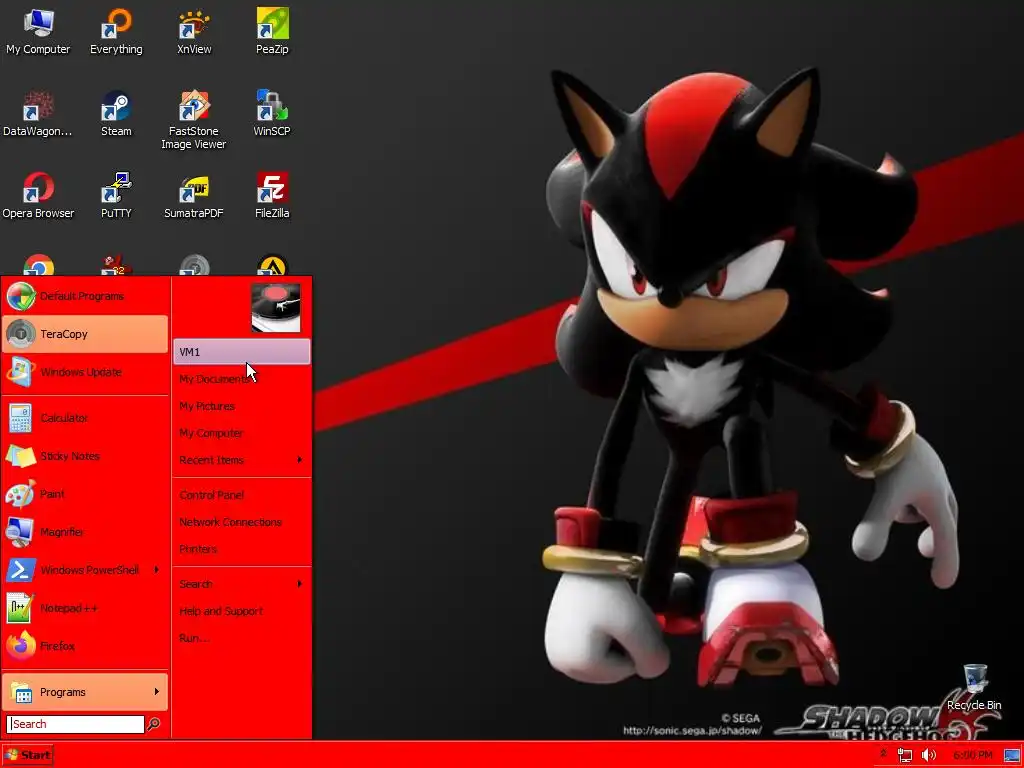This screenshot has width=1024, height=768.
Task: Launch Calculator from Start menu
Action: (x=85, y=418)
